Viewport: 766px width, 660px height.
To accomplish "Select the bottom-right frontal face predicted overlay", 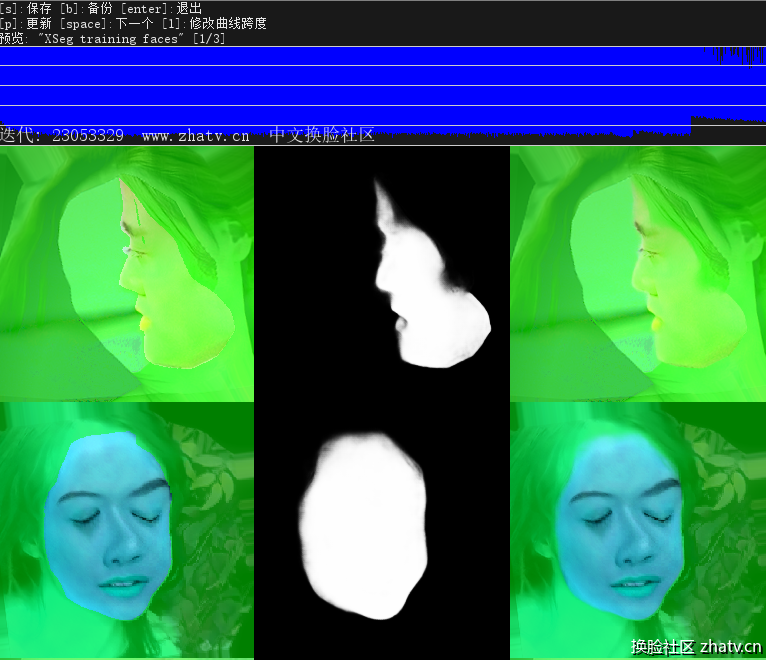I will [x=638, y=531].
